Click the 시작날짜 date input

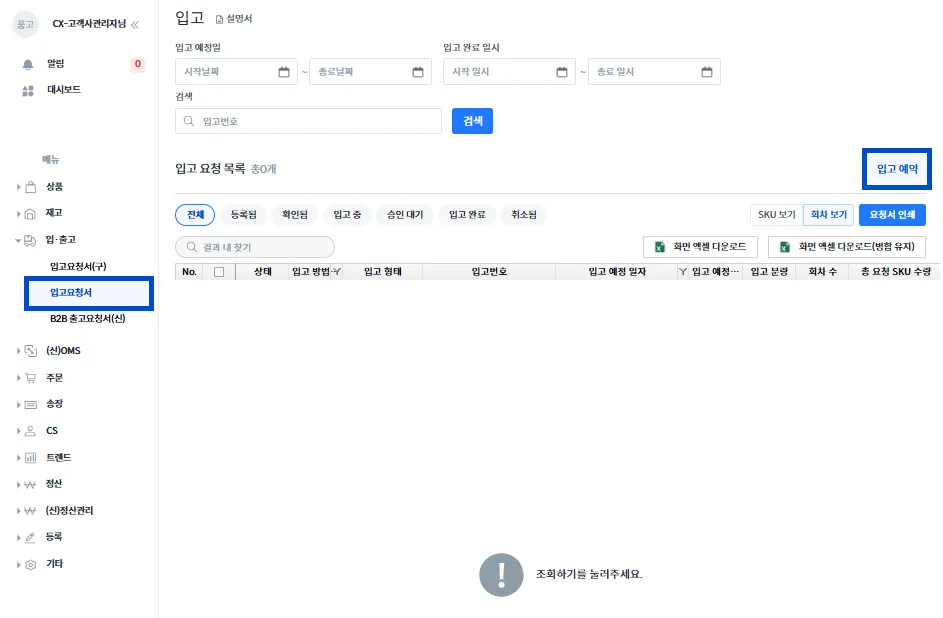pos(236,72)
